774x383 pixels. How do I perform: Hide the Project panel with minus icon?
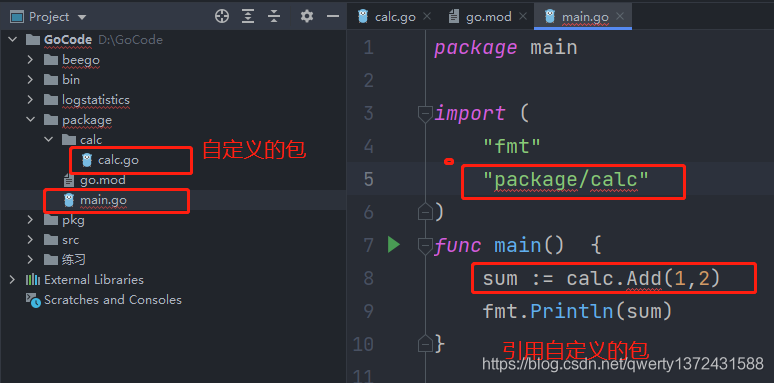coord(333,17)
